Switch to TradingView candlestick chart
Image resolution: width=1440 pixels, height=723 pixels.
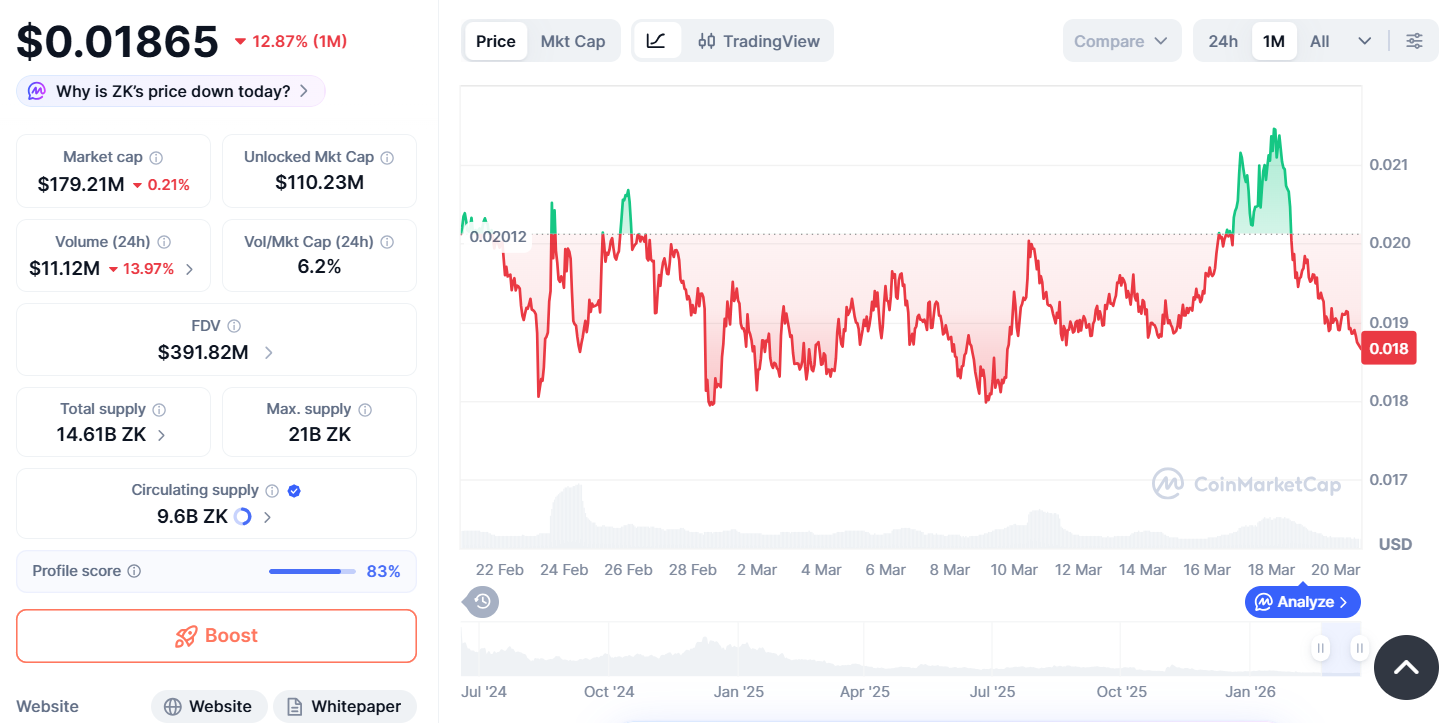[x=759, y=41]
